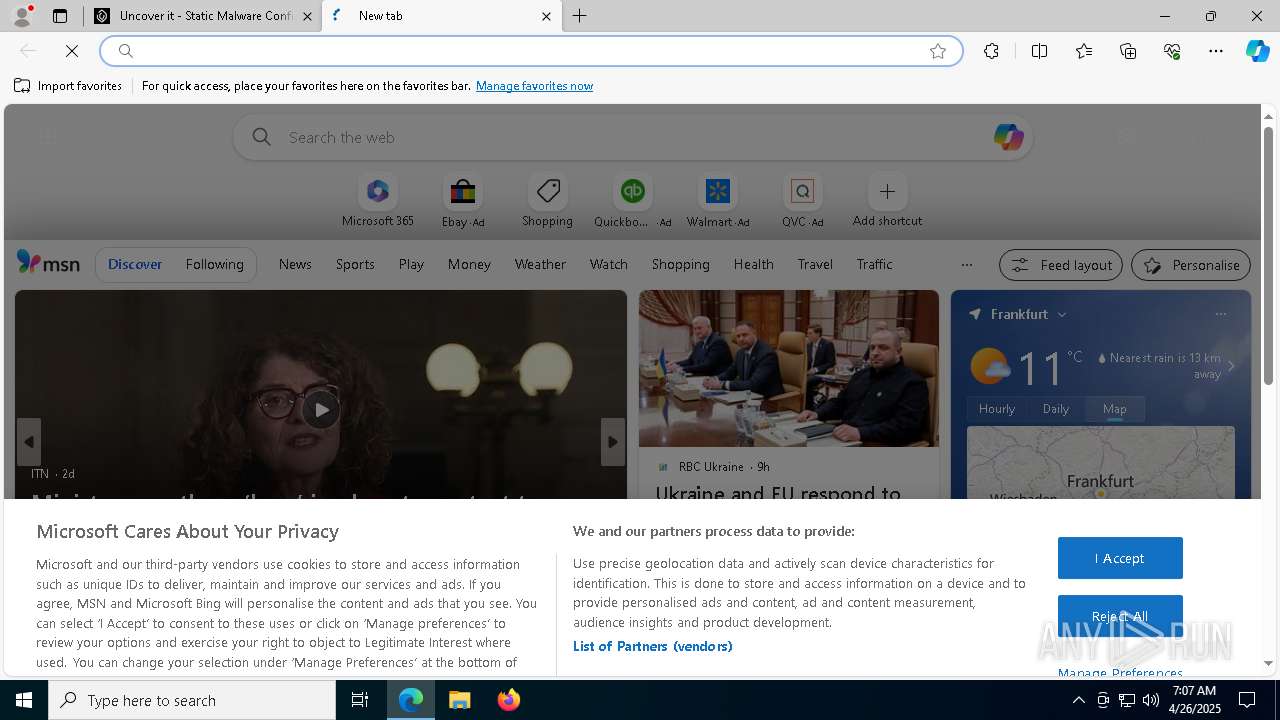The image size is (1280, 720).
Task: Open a new tab with plus button
Action: [580, 16]
